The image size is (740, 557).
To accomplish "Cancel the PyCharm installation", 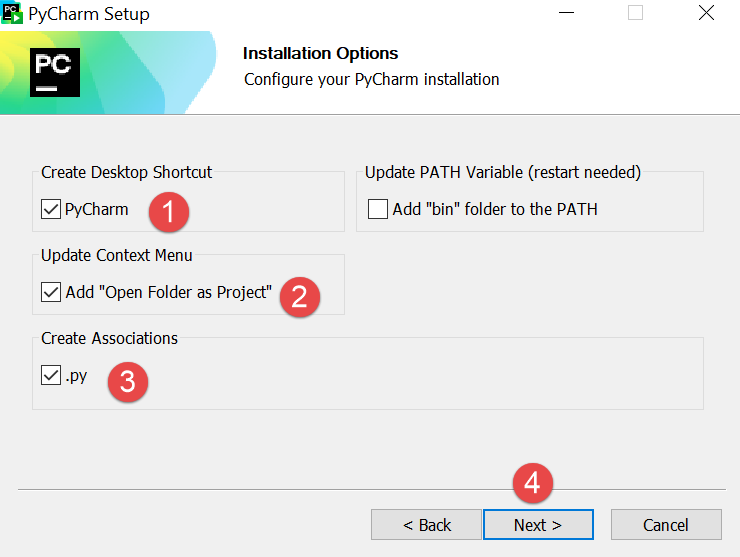I will [665, 525].
